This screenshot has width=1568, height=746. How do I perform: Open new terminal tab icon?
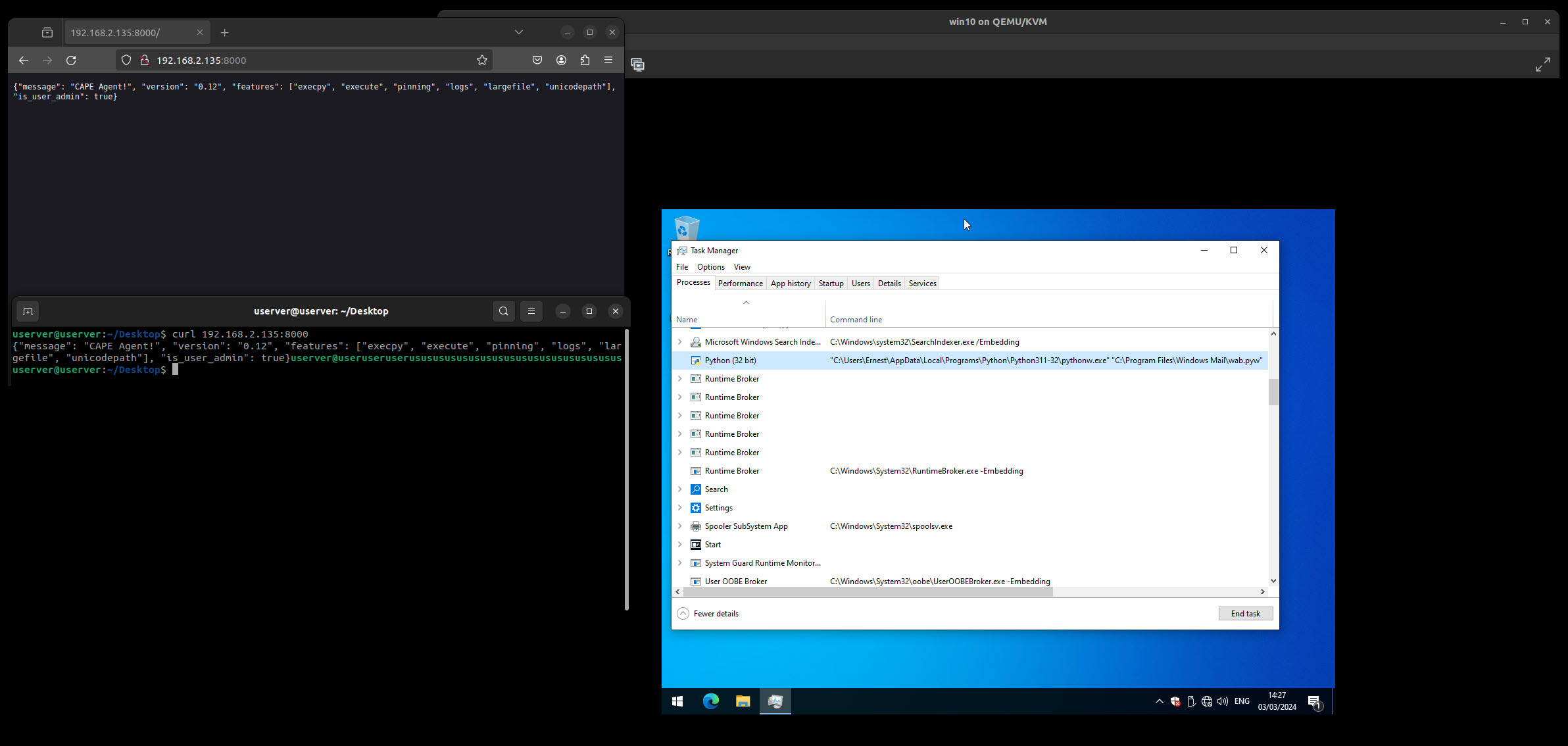[x=28, y=311]
